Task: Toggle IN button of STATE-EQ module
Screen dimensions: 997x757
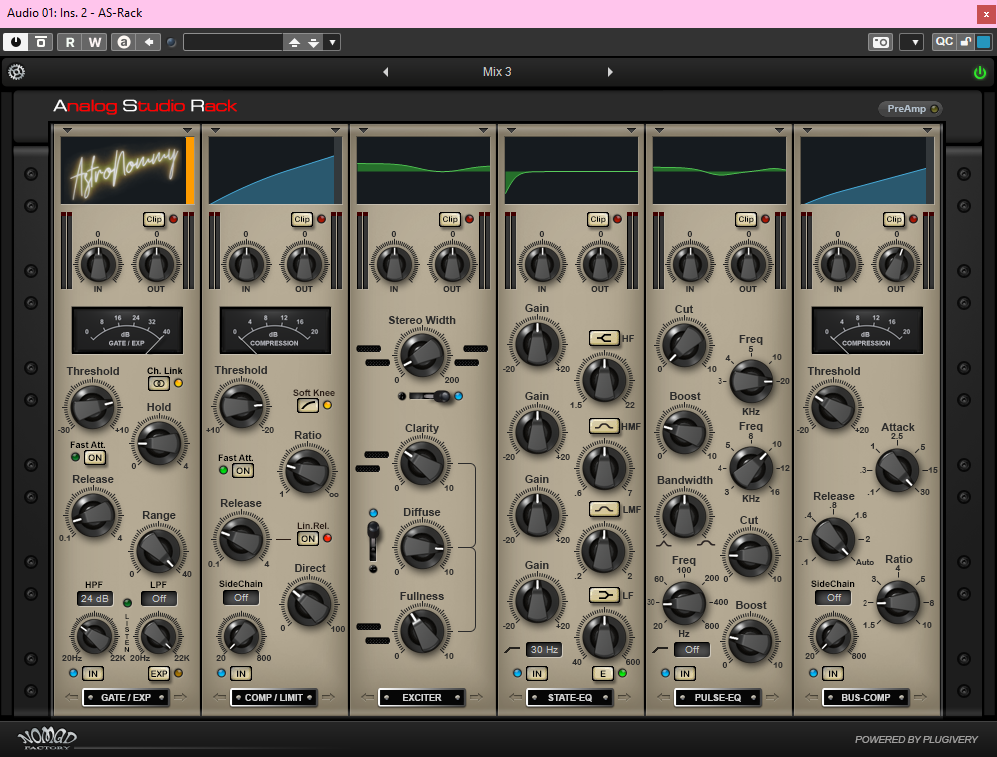Action: pyautogui.click(x=537, y=674)
